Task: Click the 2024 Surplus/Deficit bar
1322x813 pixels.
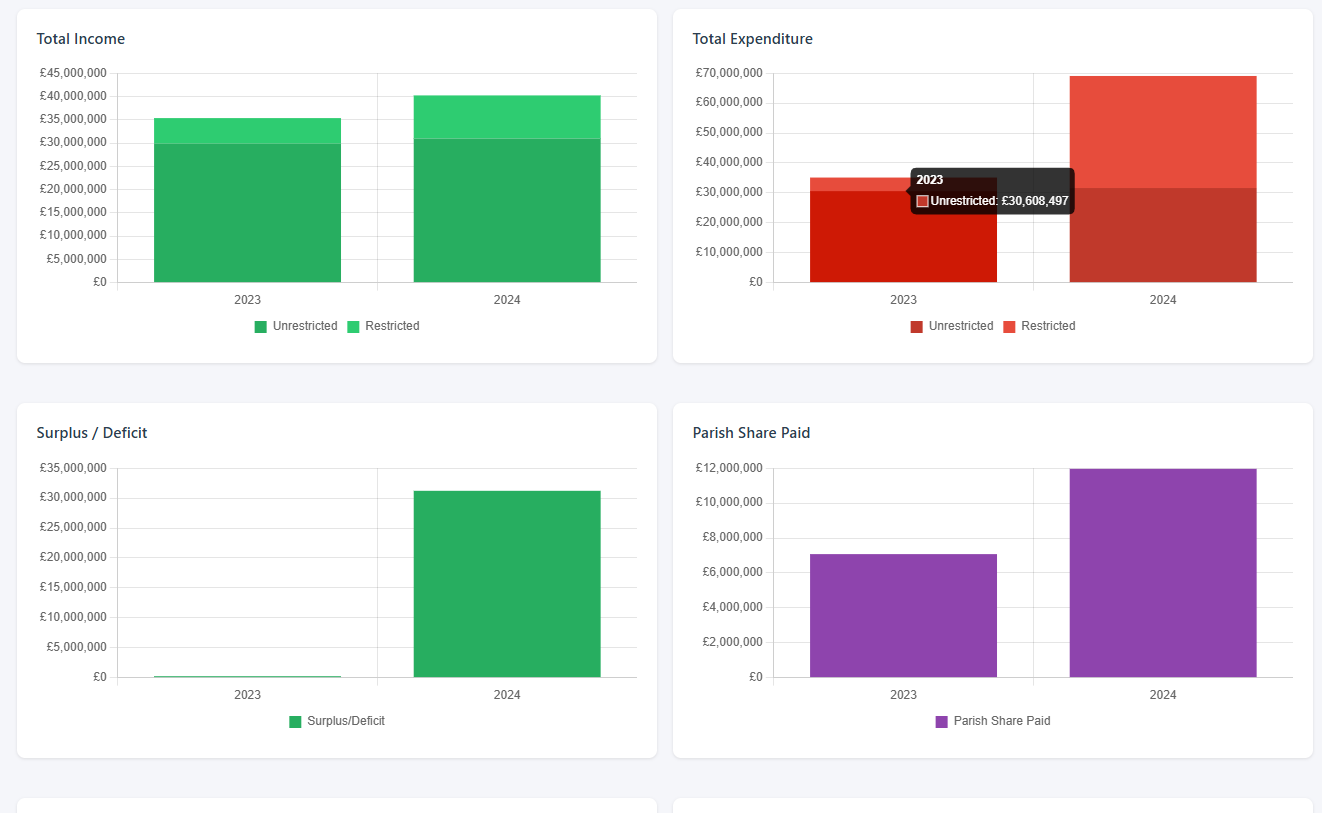Action: [507, 584]
